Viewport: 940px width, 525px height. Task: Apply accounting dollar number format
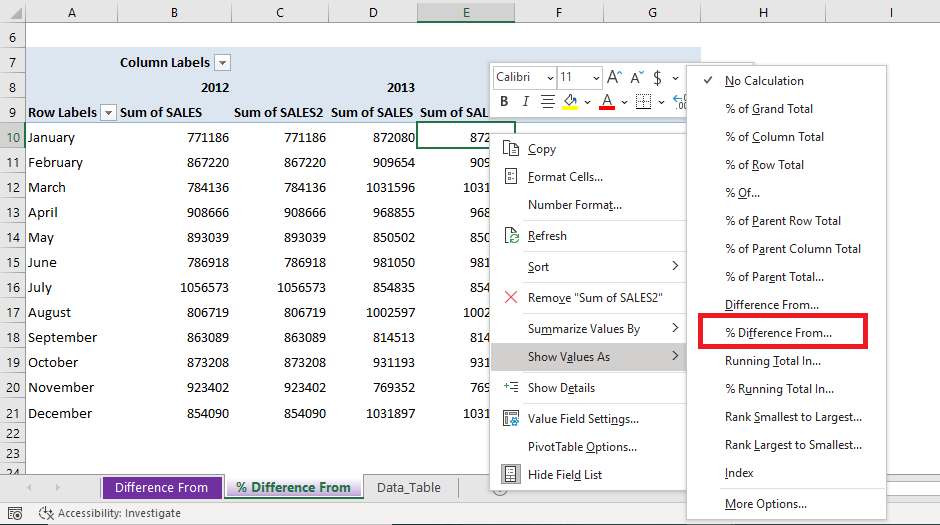(658, 77)
